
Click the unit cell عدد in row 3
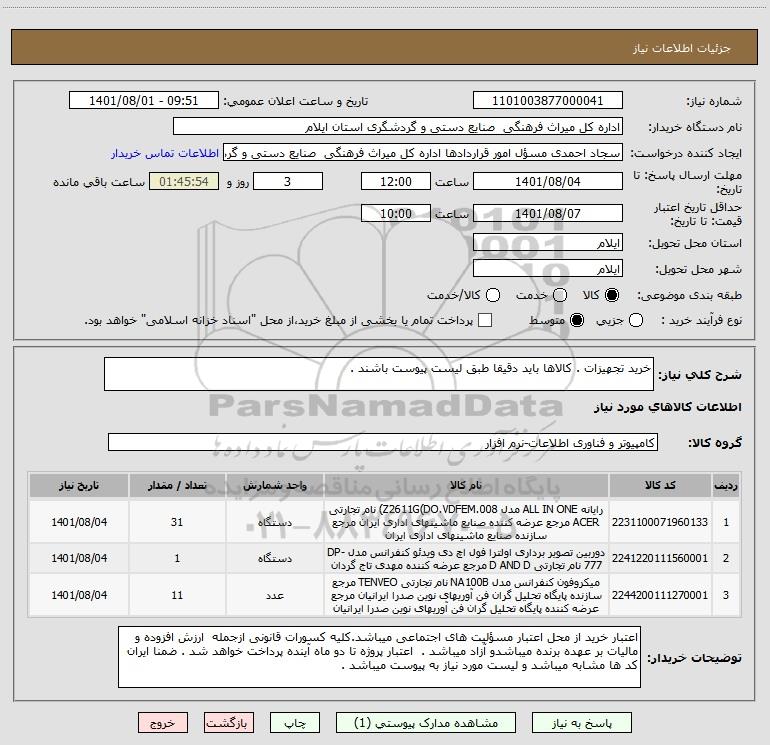(275, 595)
